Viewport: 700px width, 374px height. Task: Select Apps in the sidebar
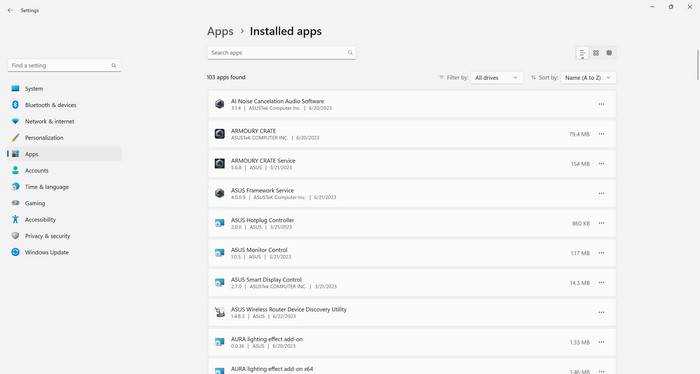[x=64, y=154]
